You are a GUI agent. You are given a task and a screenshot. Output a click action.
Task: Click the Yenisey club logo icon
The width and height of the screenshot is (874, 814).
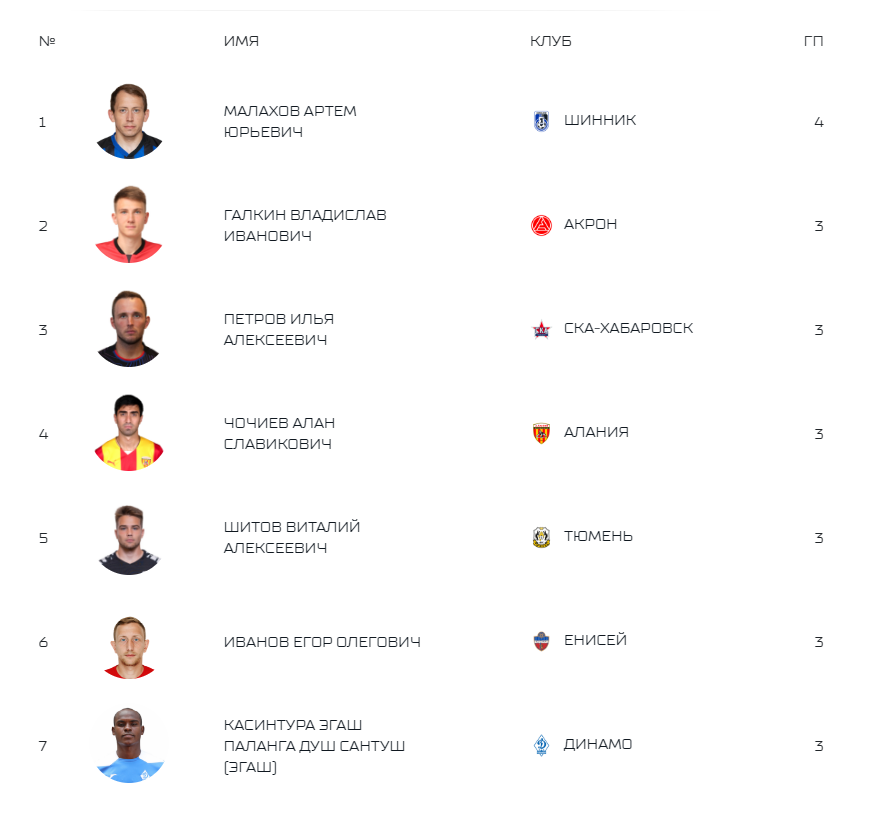click(x=541, y=641)
